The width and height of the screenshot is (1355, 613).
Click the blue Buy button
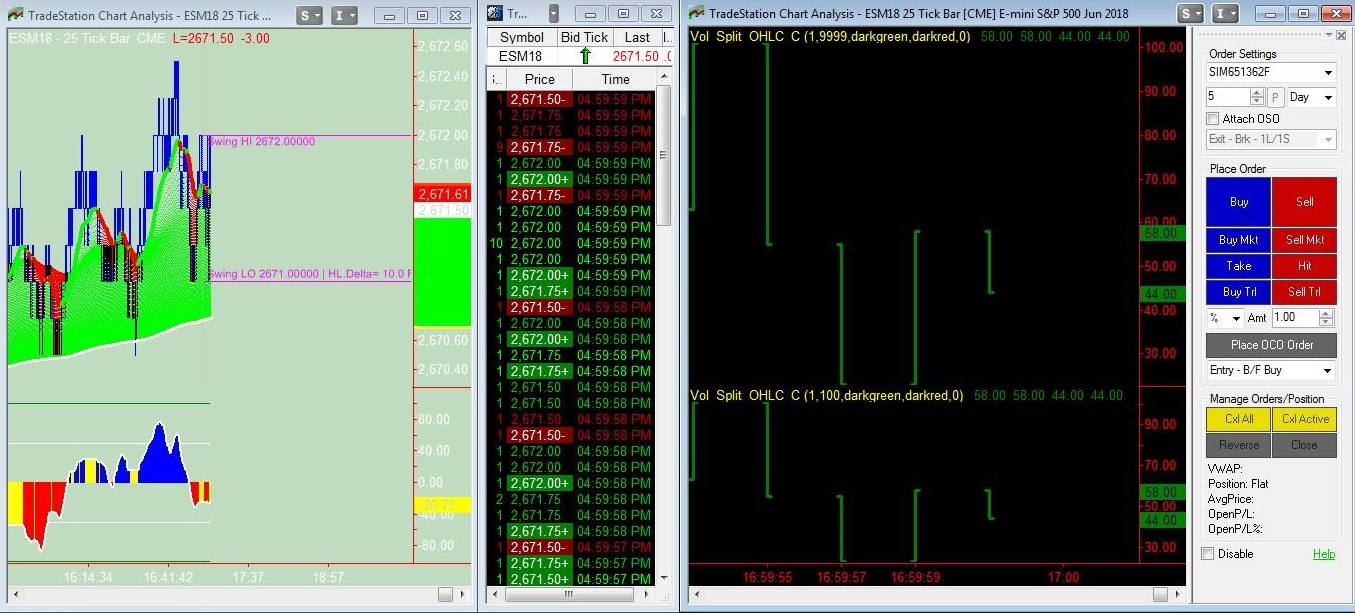pyautogui.click(x=1239, y=202)
